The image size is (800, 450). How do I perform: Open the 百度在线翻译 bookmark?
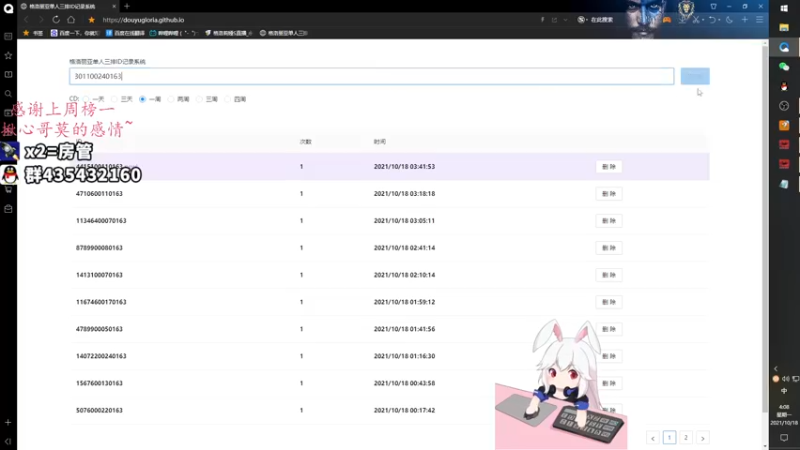(125, 33)
